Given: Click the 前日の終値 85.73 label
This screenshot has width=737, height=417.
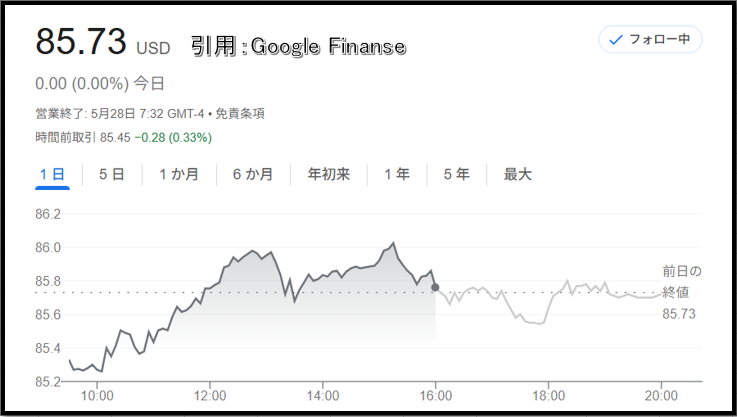Looking at the screenshot, I should (682, 292).
